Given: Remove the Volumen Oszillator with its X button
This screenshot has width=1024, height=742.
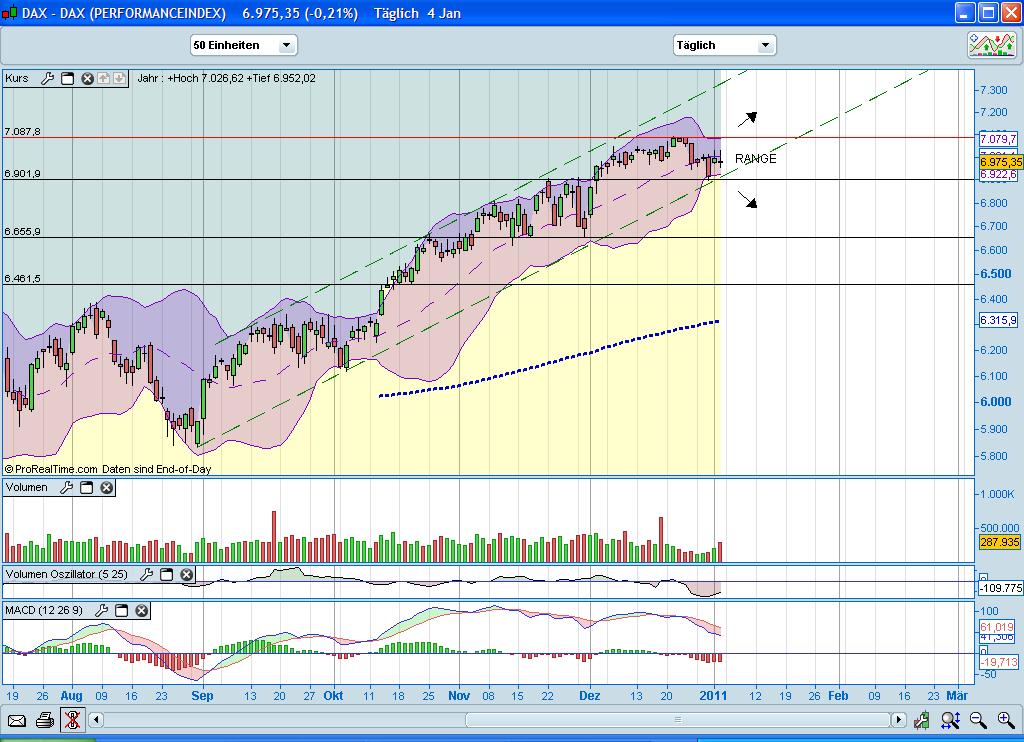Looking at the screenshot, I should tap(185, 575).
